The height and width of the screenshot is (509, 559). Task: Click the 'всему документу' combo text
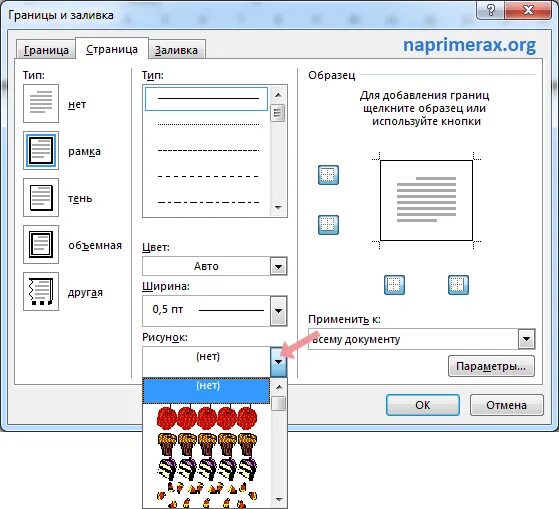pos(356,339)
